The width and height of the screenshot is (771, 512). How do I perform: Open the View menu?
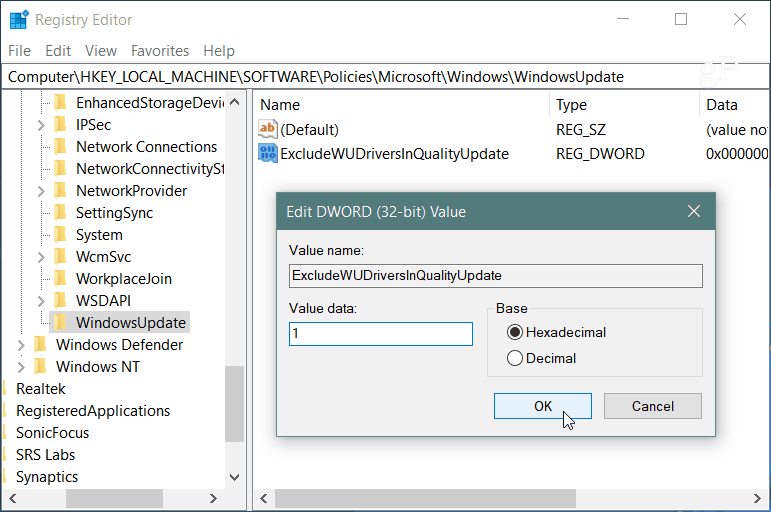pyautogui.click(x=101, y=51)
